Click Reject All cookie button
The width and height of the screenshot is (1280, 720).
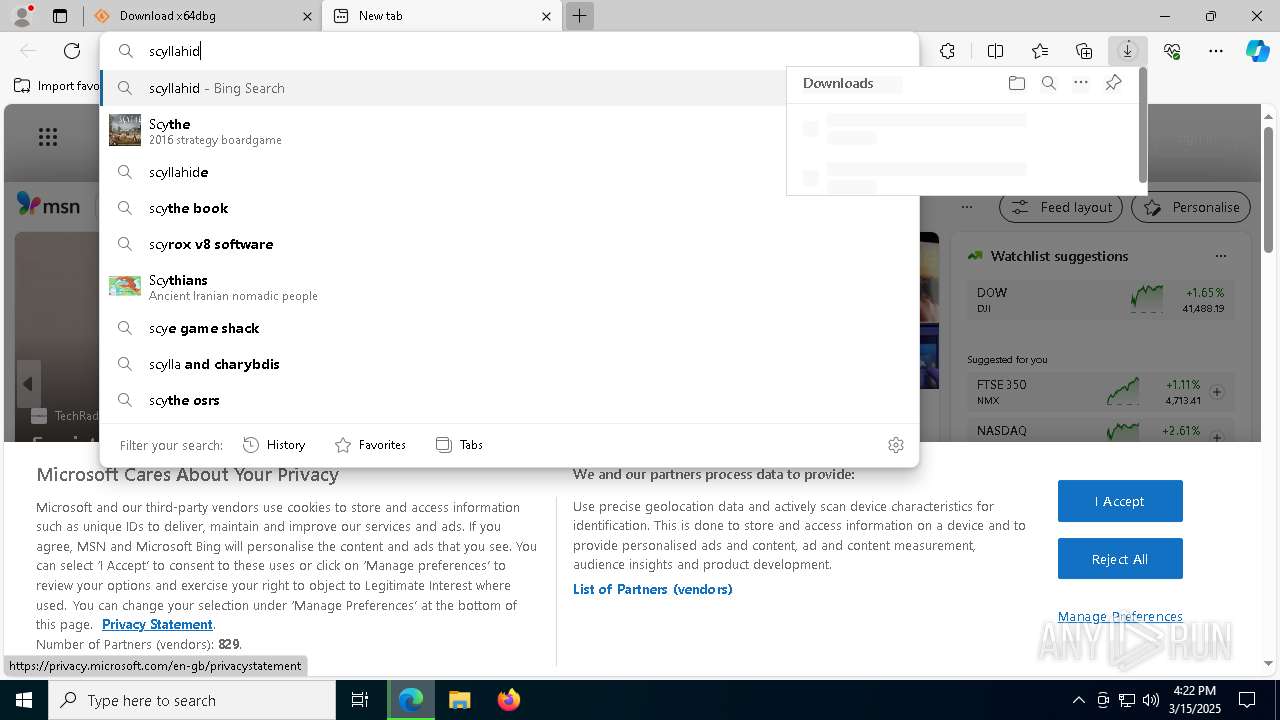[1120, 559]
